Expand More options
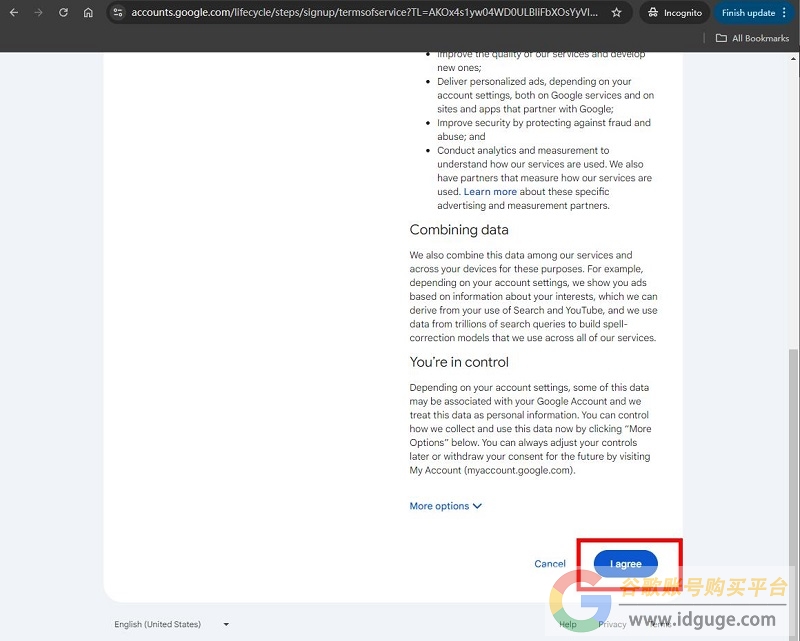This screenshot has height=641, width=800. click(x=445, y=506)
